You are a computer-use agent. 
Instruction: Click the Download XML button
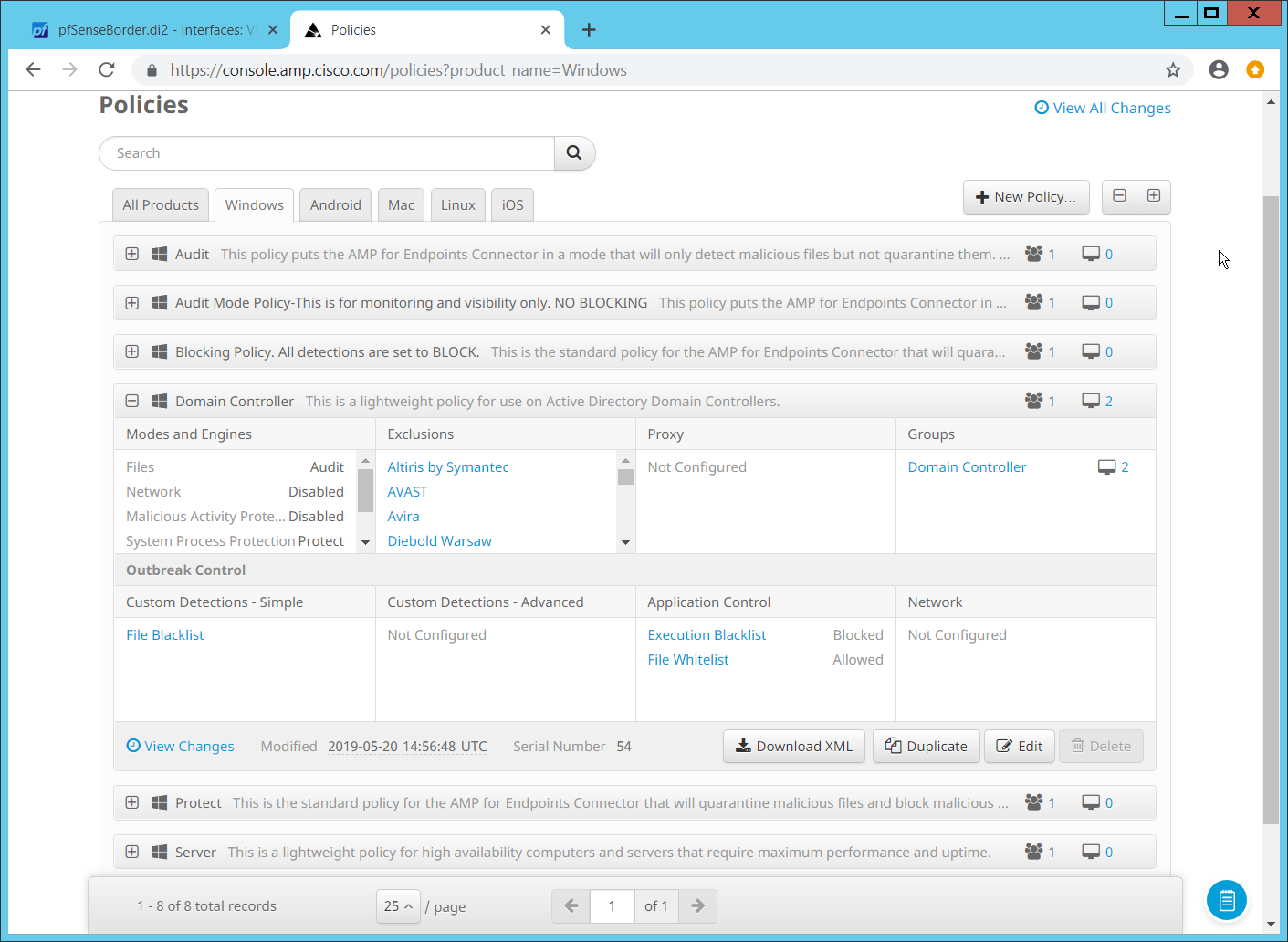[x=794, y=746]
